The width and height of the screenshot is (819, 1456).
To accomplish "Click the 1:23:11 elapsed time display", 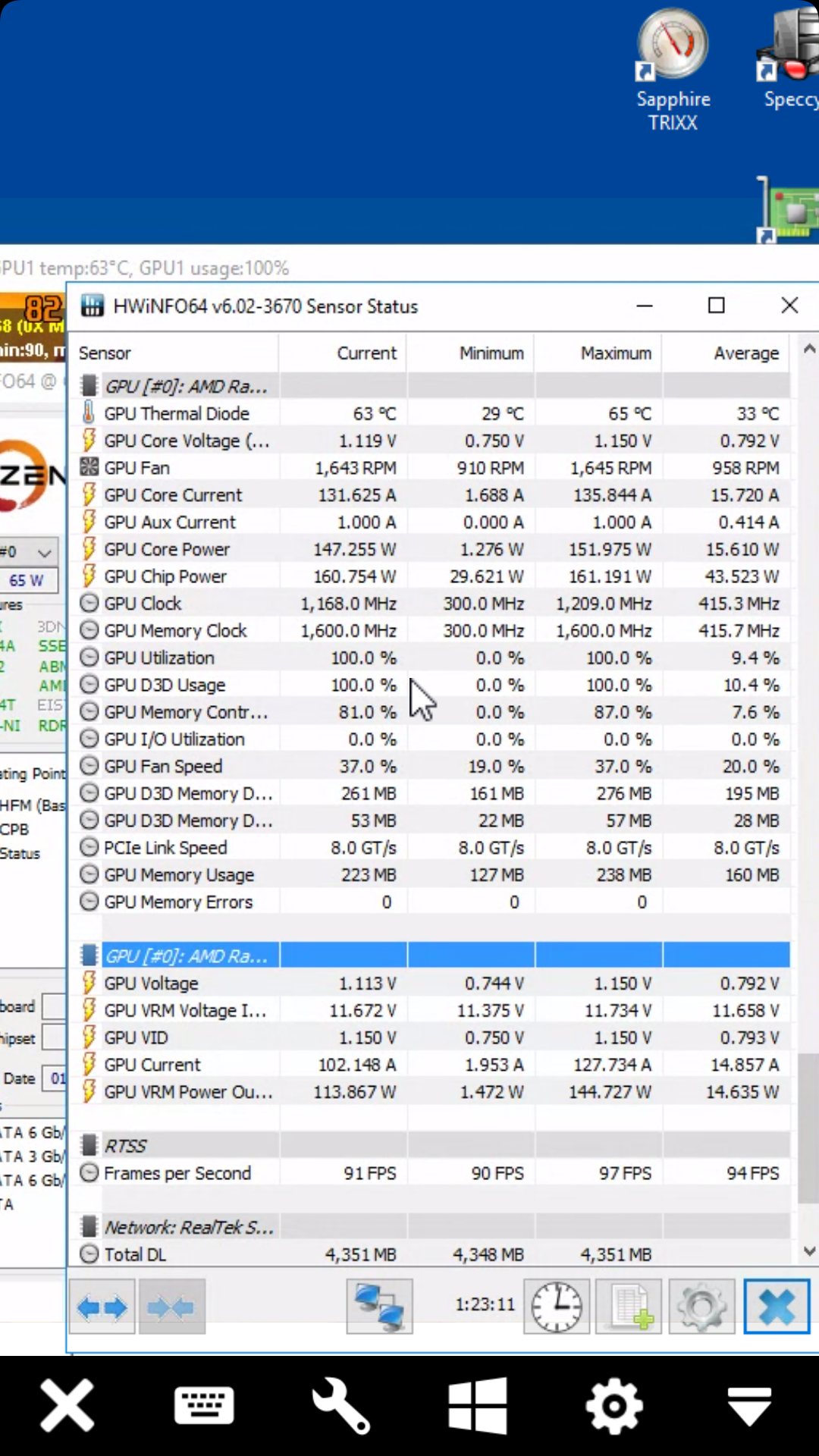I will click(485, 1304).
